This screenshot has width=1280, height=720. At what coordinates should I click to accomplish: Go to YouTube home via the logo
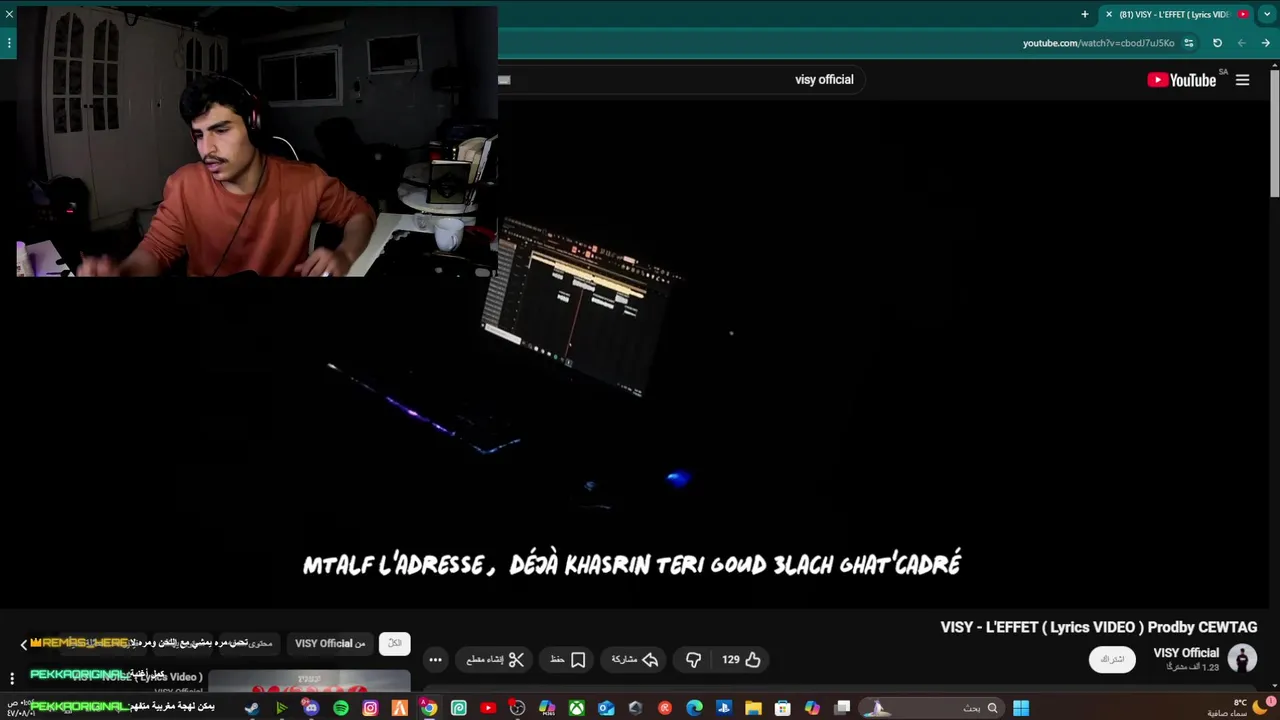[1182, 80]
